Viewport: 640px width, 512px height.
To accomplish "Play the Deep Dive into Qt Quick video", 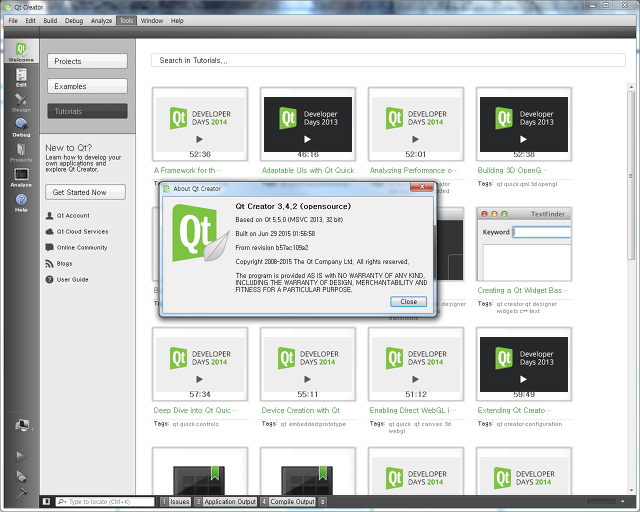I will pos(200,365).
